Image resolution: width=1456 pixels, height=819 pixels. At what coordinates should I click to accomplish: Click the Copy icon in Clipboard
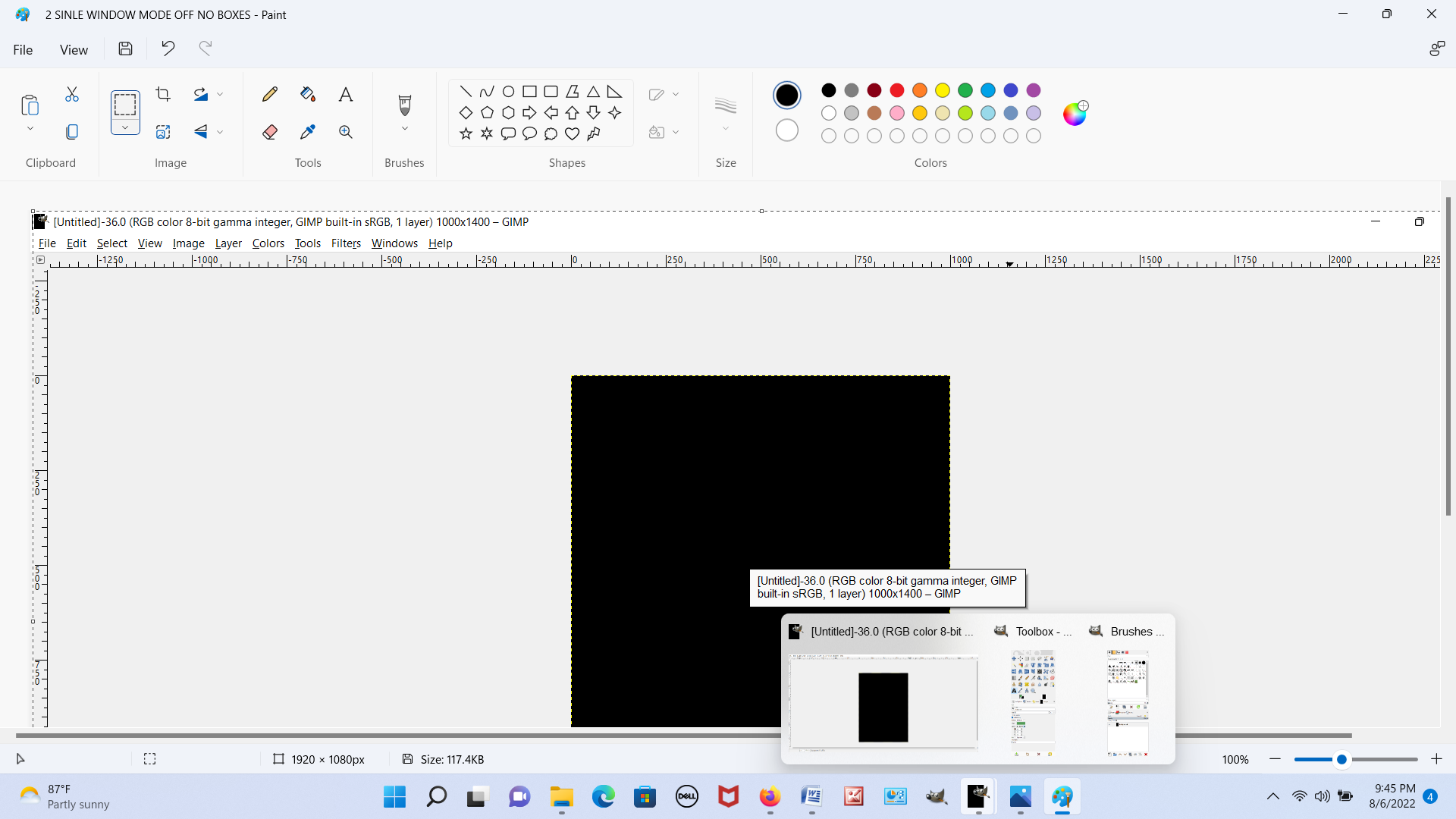coord(72,132)
